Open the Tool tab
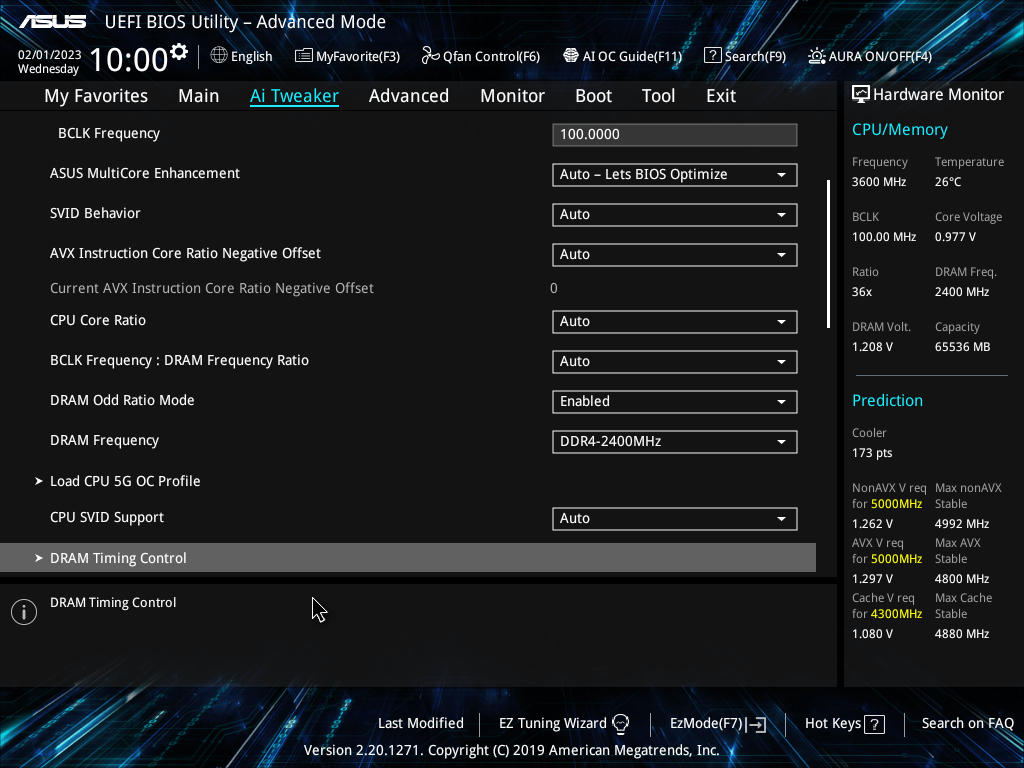 tap(658, 95)
